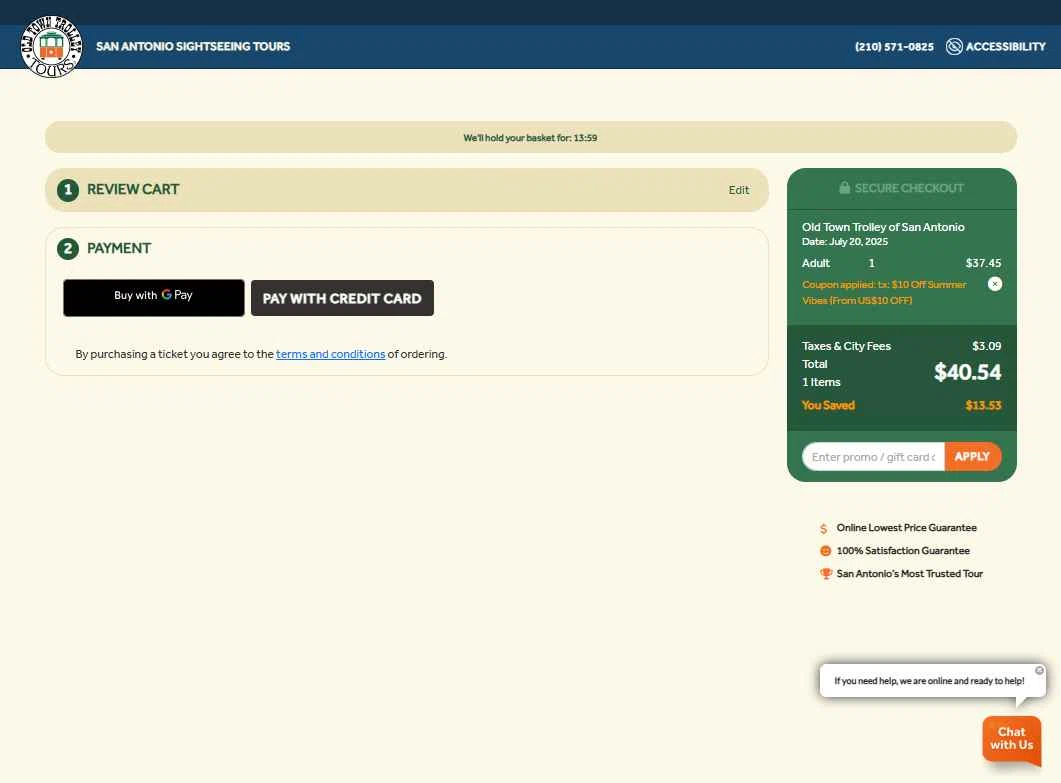The width and height of the screenshot is (1061, 783).
Task: Click the Payment heading
Action: [119, 248]
